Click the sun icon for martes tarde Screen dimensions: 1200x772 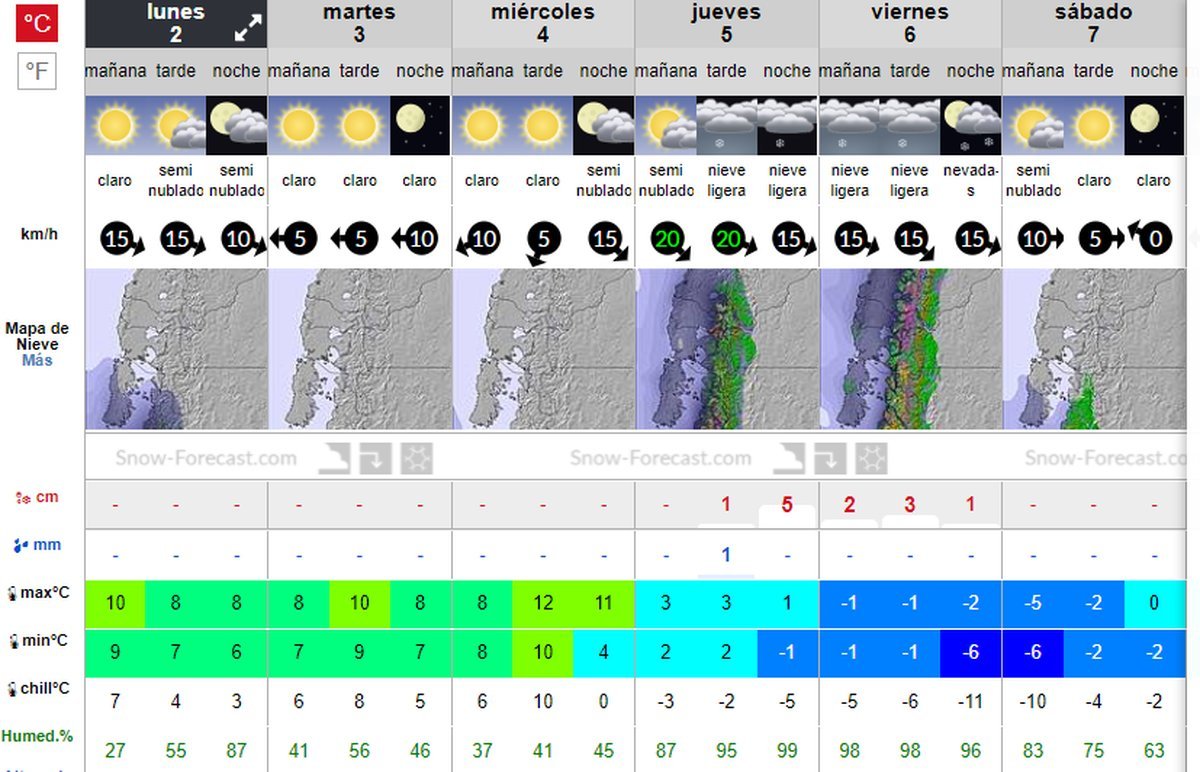coord(359,126)
